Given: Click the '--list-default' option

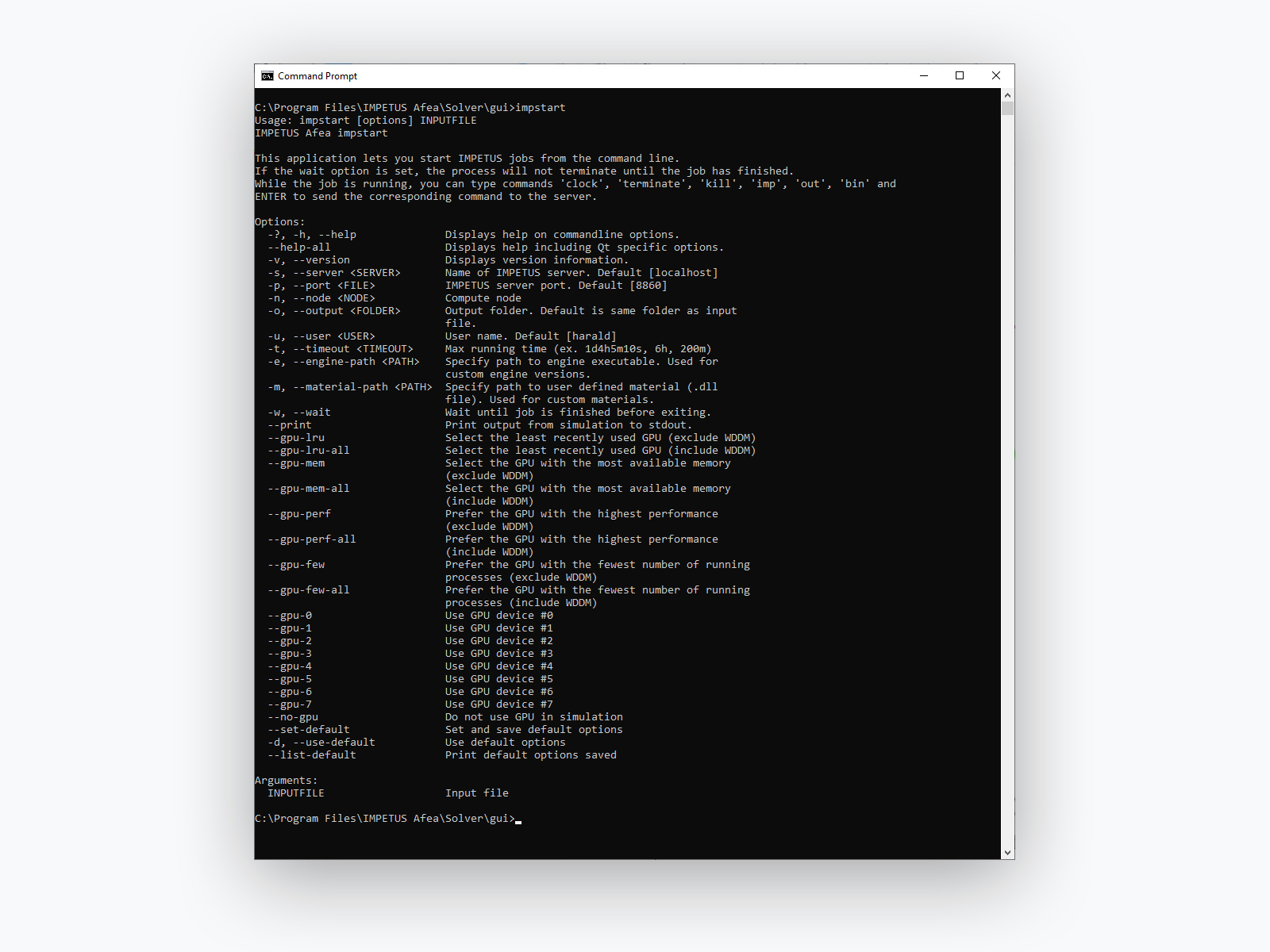Looking at the screenshot, I should point(312,755).
